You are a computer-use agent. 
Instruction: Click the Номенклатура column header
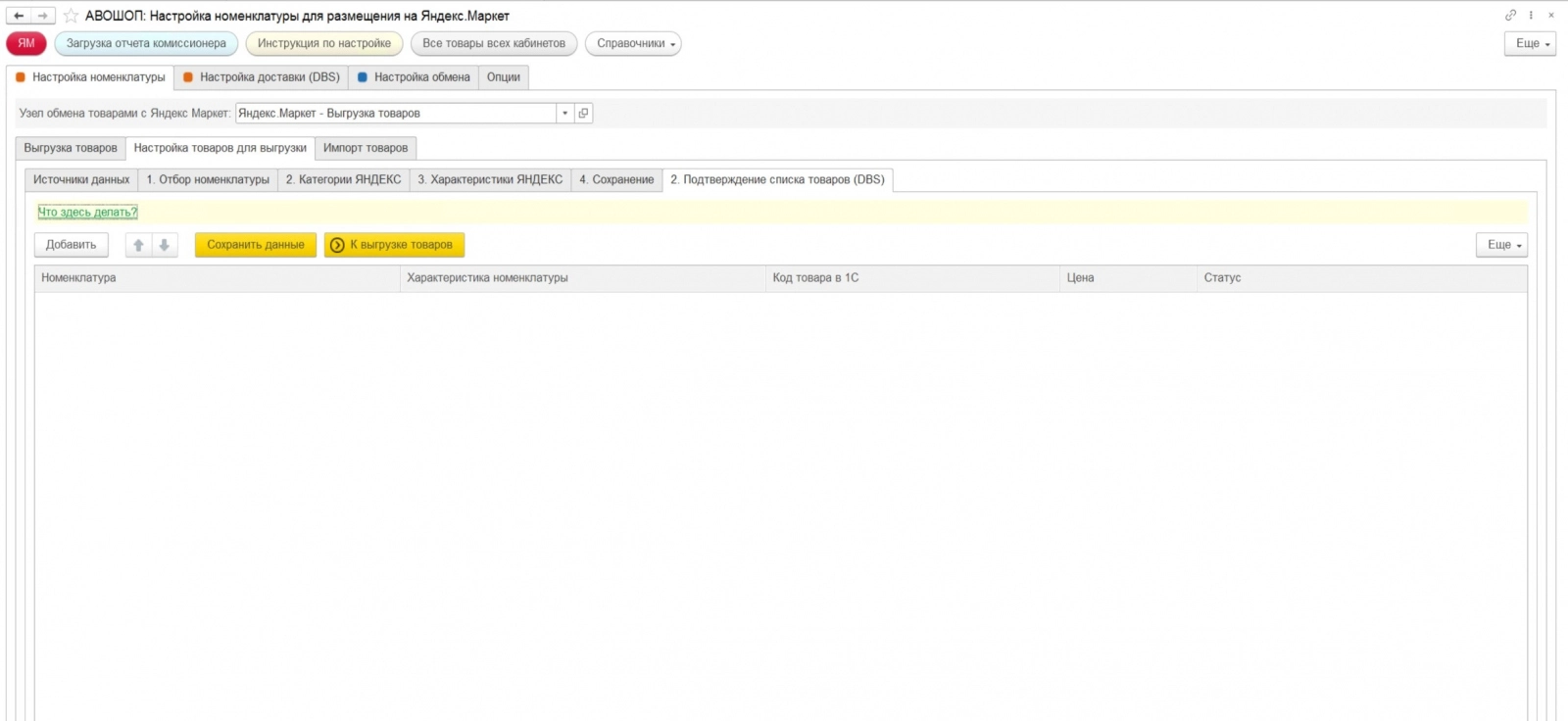tap(218, 278)
